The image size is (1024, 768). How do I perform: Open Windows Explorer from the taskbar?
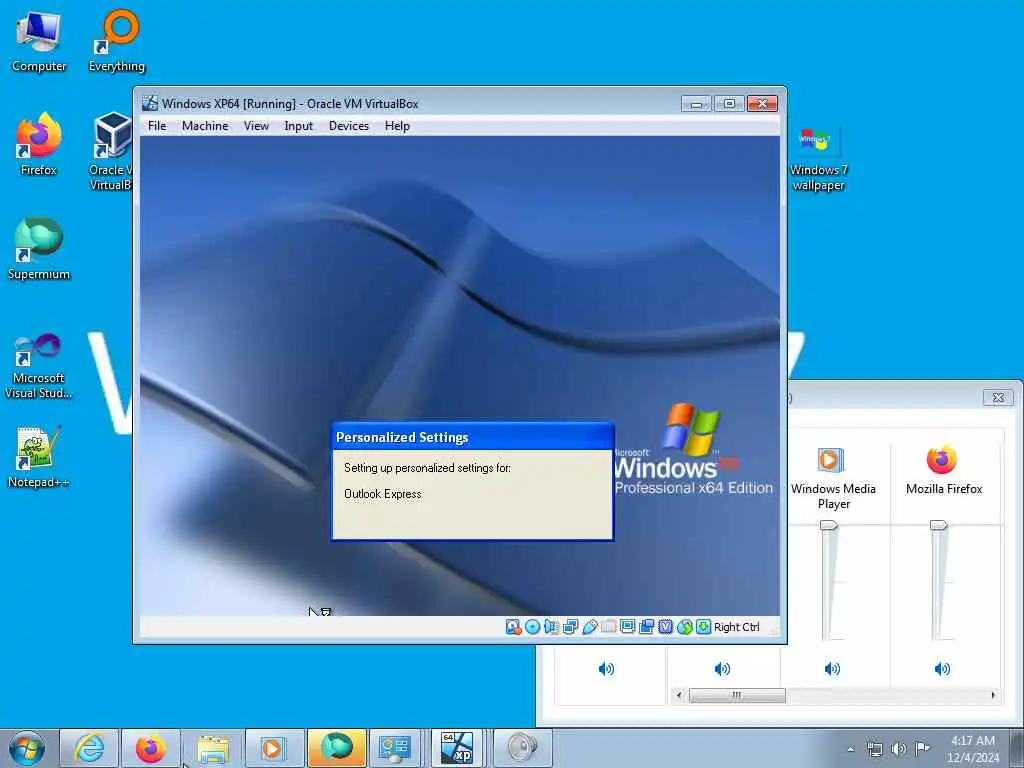tap(213, 748)
